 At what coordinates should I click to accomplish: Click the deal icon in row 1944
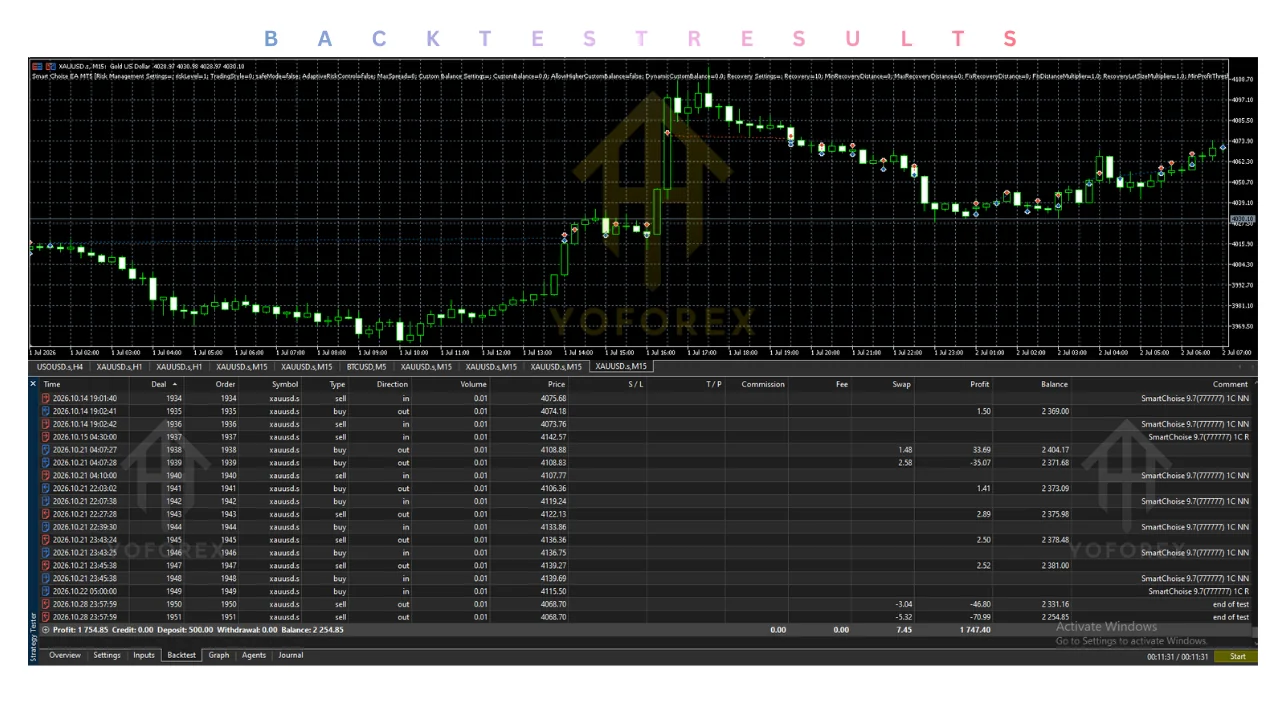click(x=45, y=527)
